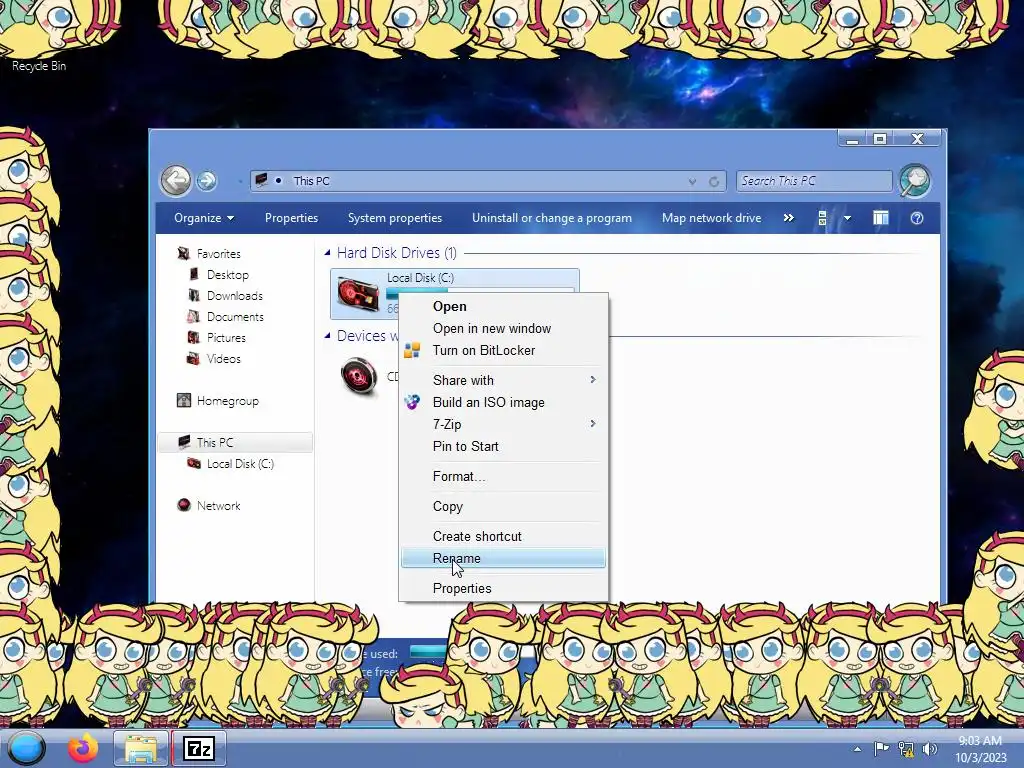Choose Pin to Start
Image resolution: width=1024 pixels, height=768 pixels.
tap(503, 446)
